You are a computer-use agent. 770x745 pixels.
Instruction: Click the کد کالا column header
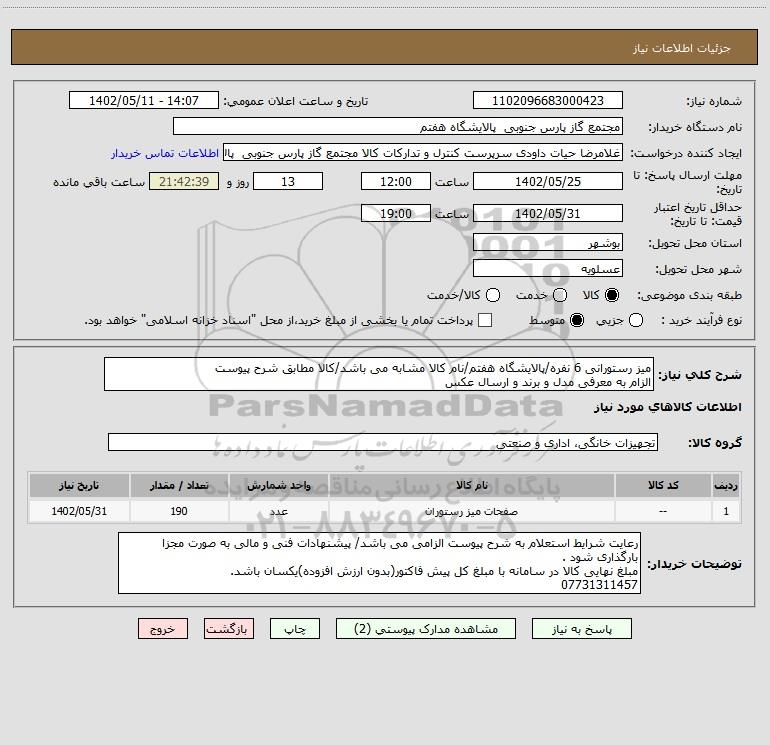coord(663,485)
